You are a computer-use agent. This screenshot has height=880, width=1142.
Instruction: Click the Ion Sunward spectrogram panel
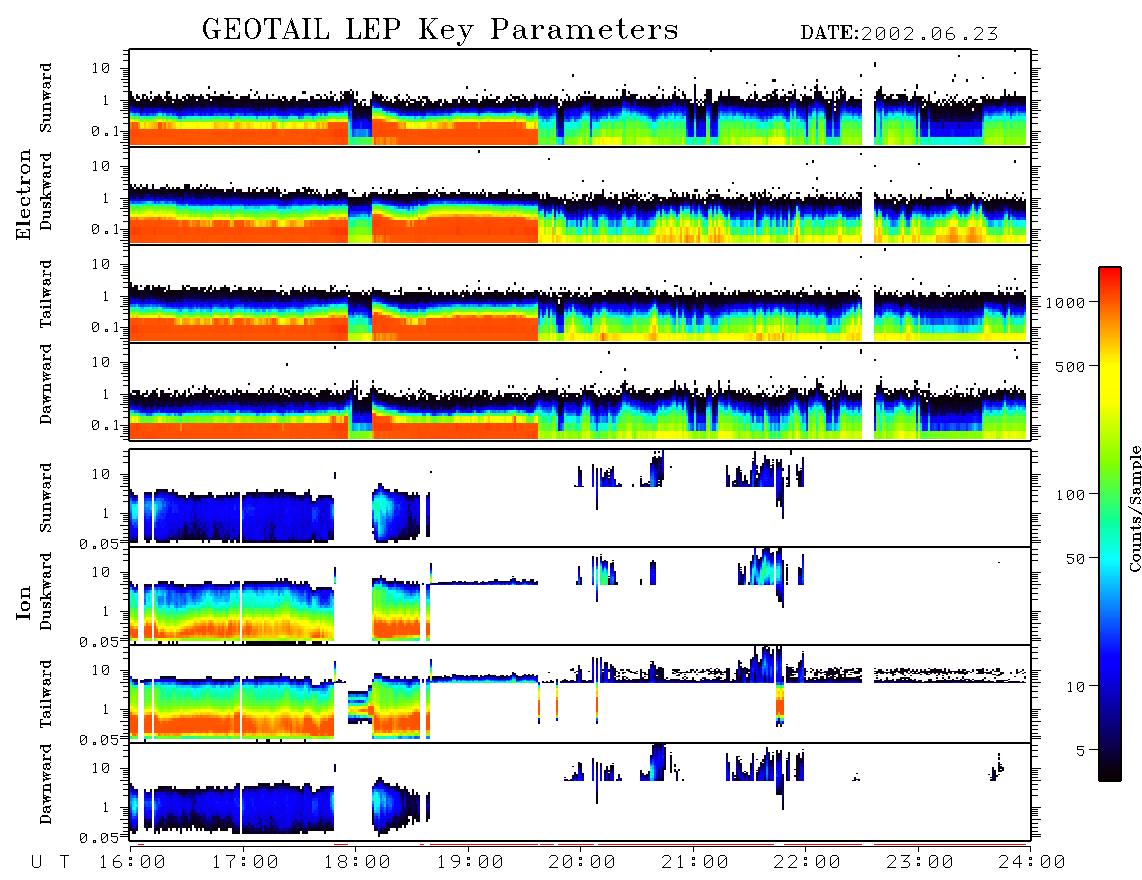tap(580, 498)
